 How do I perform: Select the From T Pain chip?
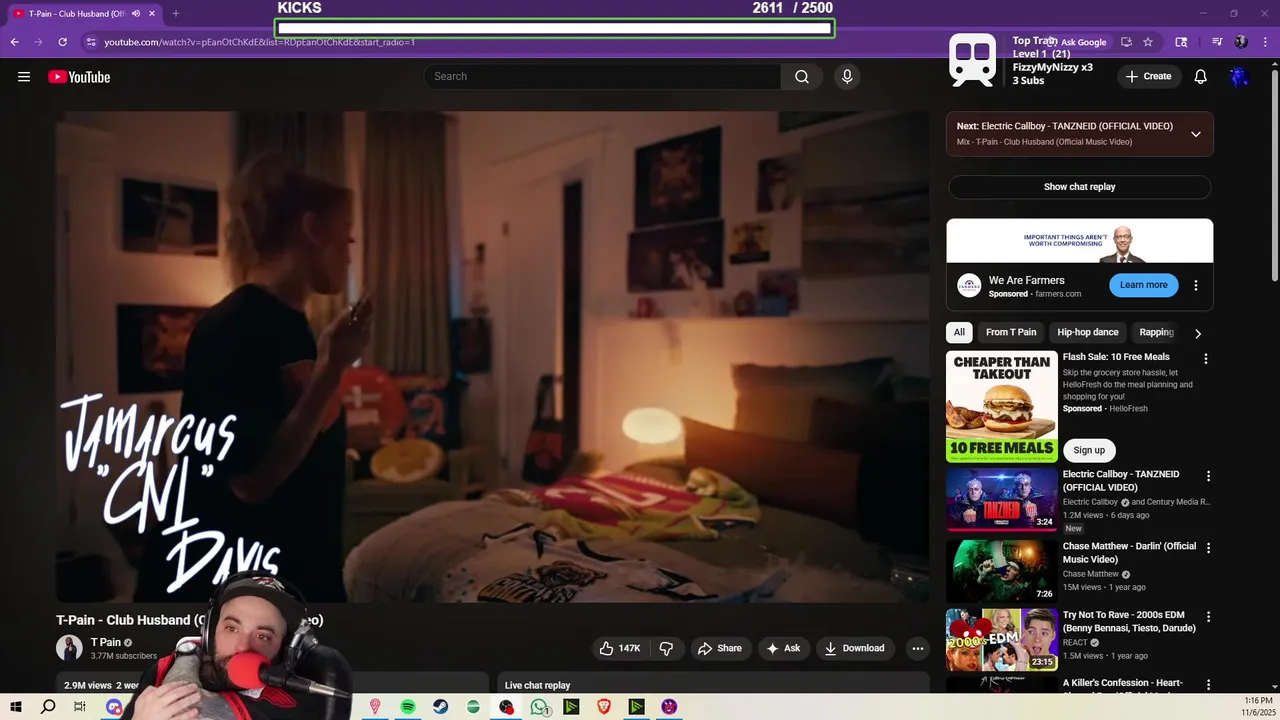coord(1011,332)
